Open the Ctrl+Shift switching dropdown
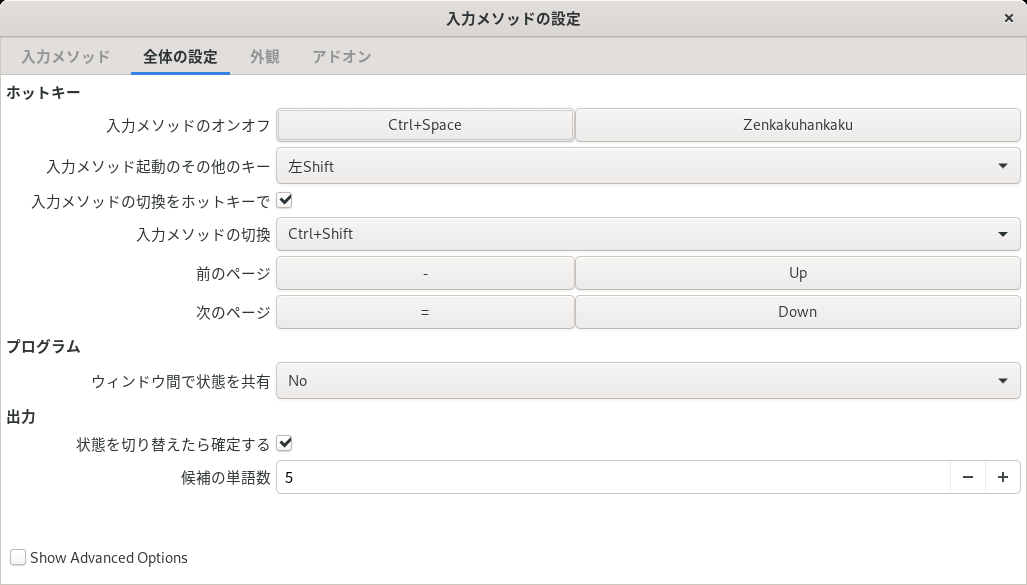Image resolution: width=1027 pixels, height=585 pixels. [648, 234]
